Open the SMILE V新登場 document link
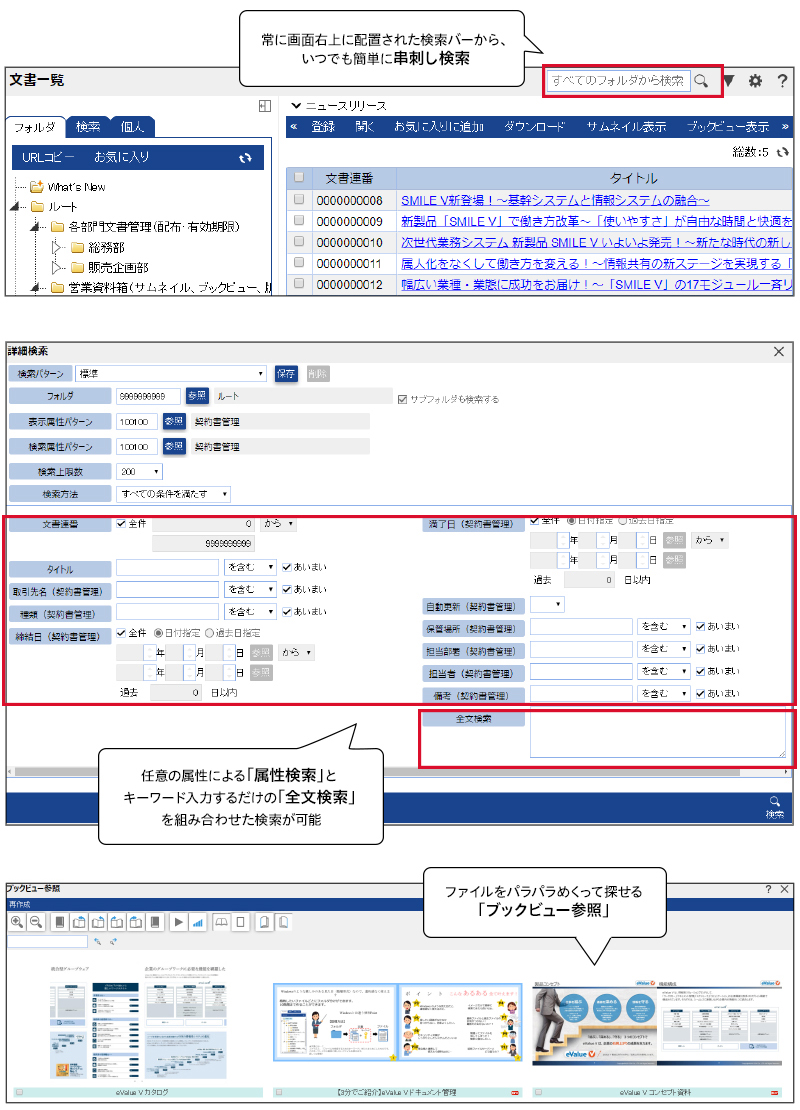 (554, 200)
